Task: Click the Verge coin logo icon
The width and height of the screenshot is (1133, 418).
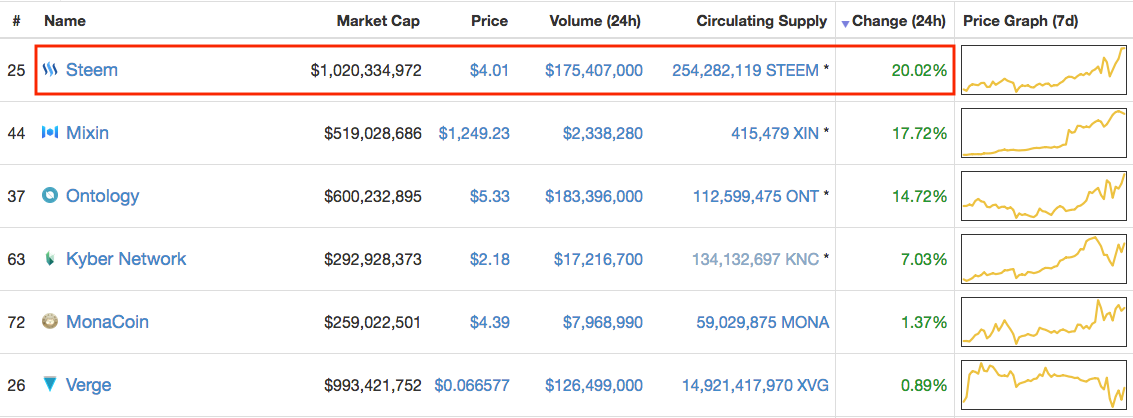Action: [50, 384]
